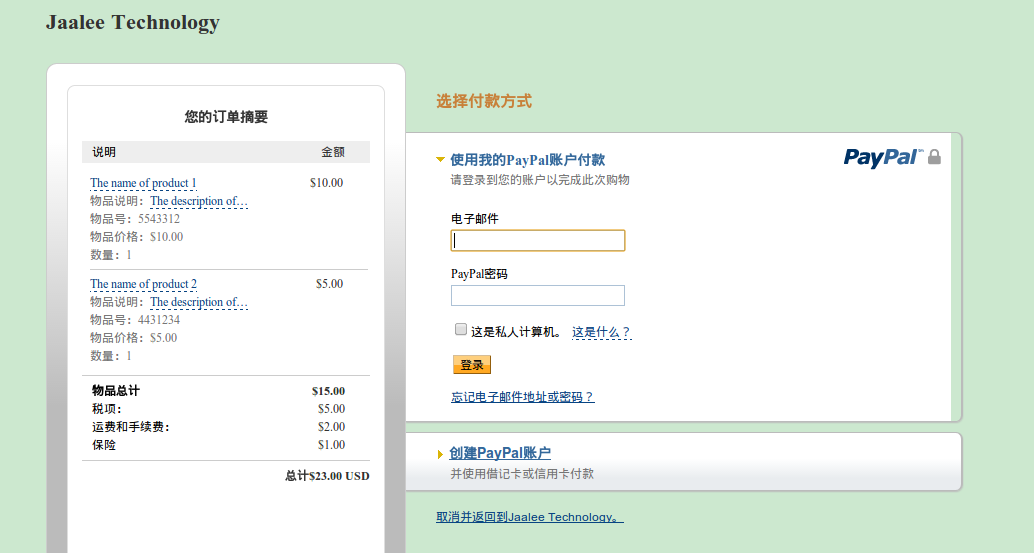This screenshot has height=553, width=1034.
Task: Focus the PayPal密码 input field
Action: pyautogui.click(x=537, y=295)
